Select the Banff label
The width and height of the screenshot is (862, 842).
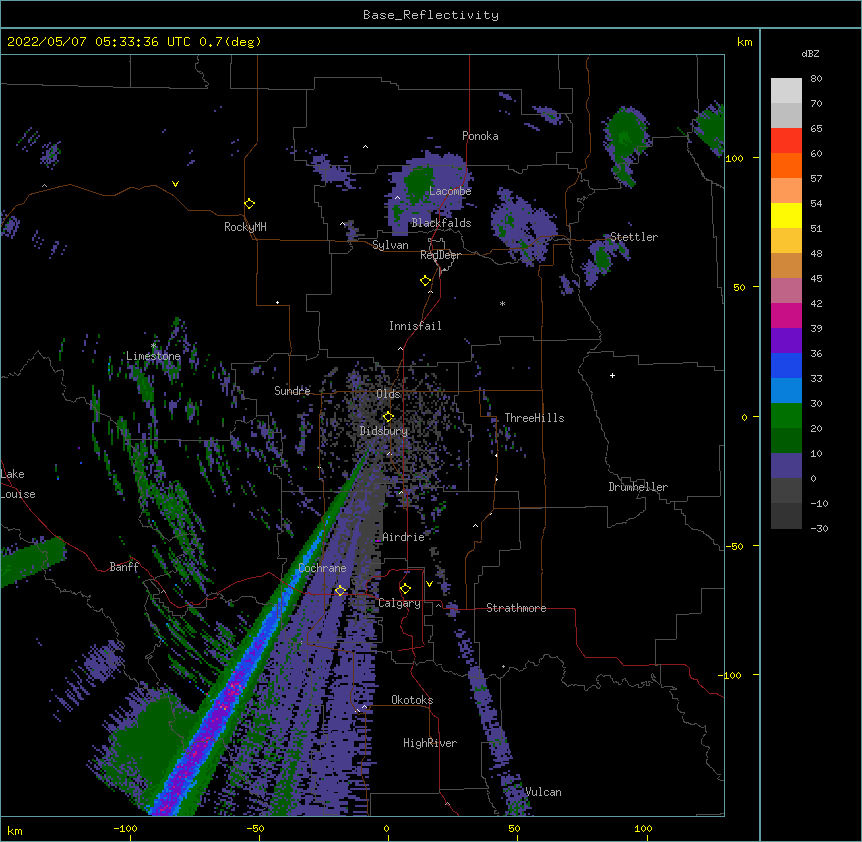[x=124, y=567]
